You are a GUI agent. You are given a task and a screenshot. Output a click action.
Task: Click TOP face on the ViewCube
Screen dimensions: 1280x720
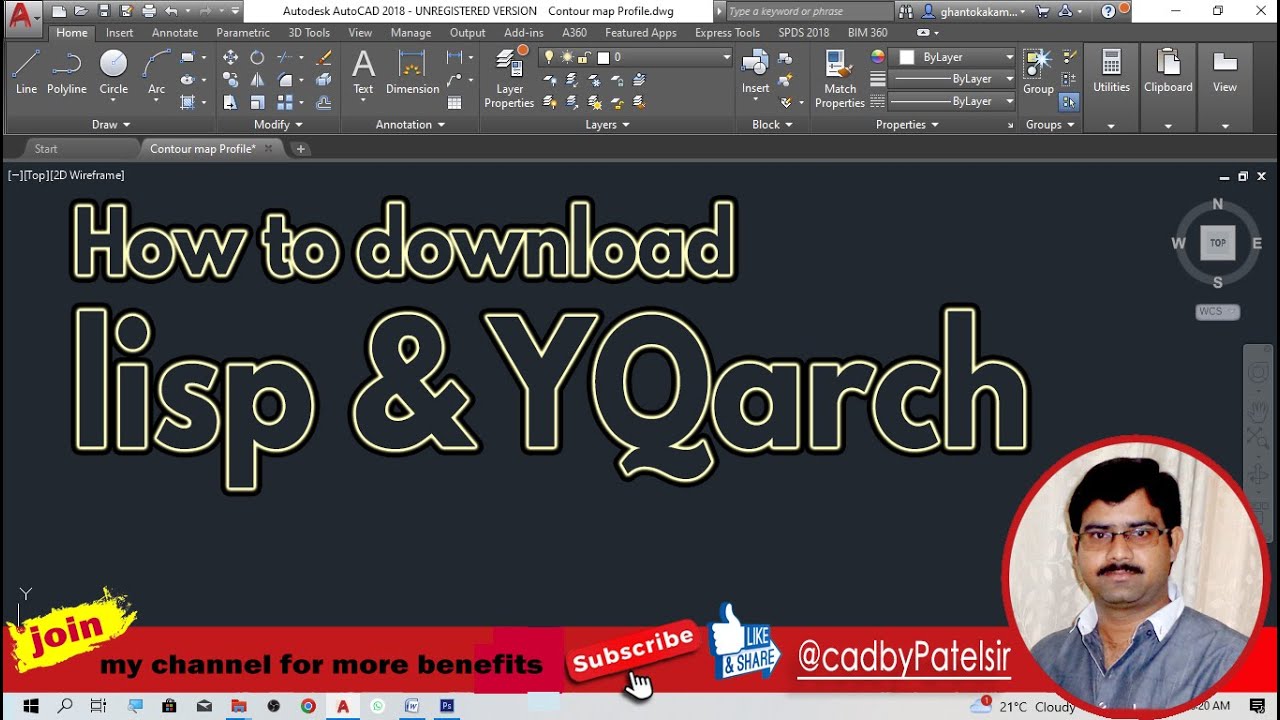[1217, 243]
